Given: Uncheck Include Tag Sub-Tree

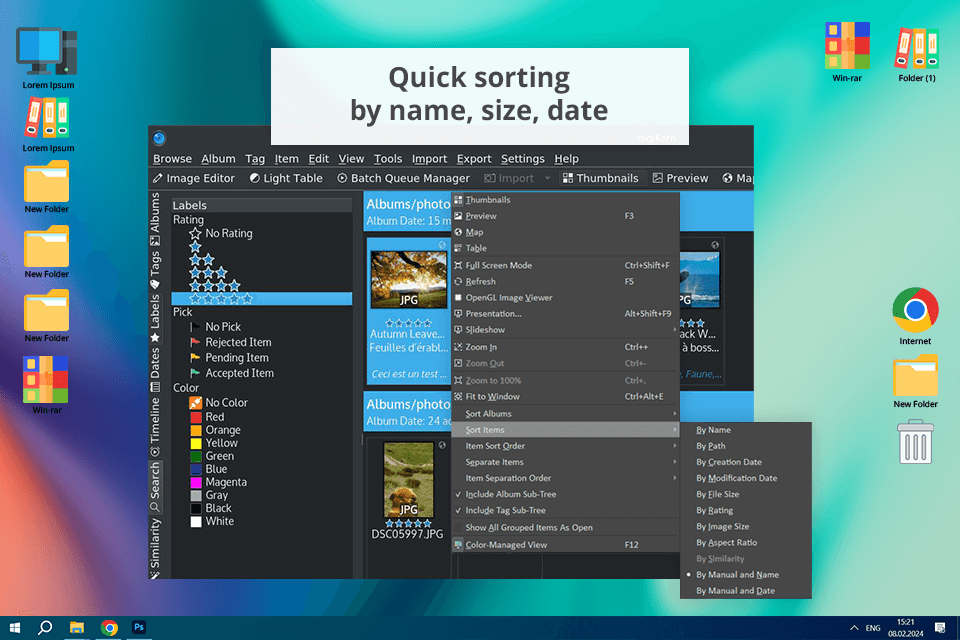Looking at the screenshot, I should point(565,510).
